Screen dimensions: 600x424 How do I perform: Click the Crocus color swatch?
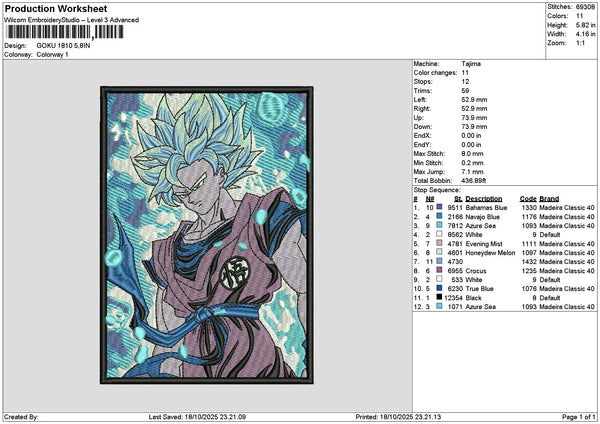pyautogui.click(x=439, y=270)
